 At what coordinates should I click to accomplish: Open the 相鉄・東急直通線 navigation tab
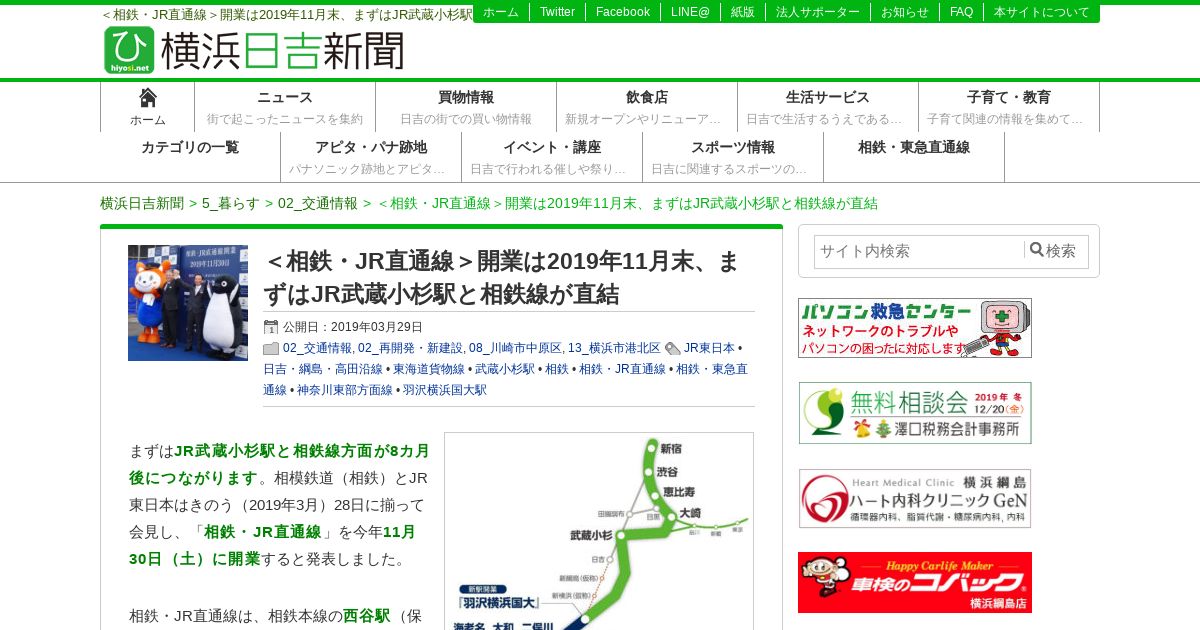tap(914, 157)
